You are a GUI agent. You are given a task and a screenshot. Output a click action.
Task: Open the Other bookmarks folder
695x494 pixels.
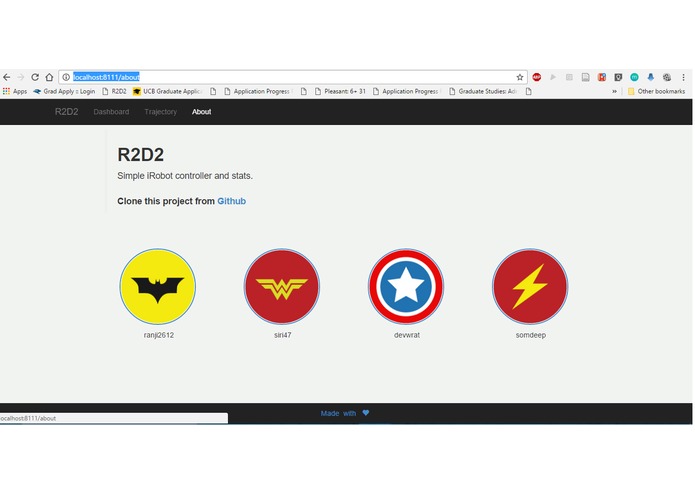pos(656,91)
